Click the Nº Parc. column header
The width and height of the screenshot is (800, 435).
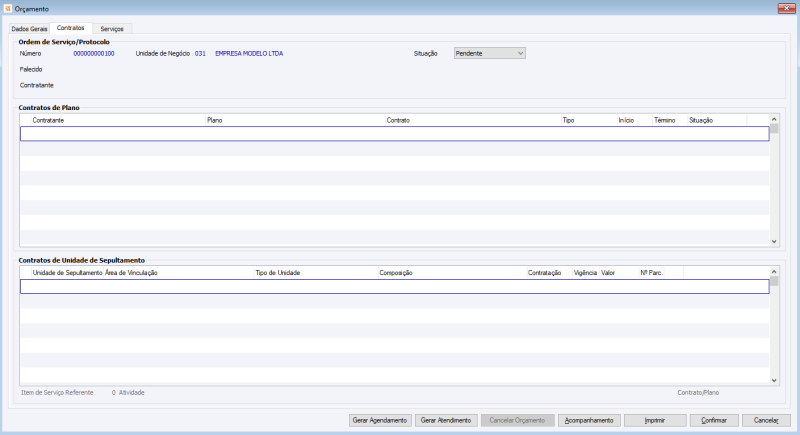[x=652, y=273]
